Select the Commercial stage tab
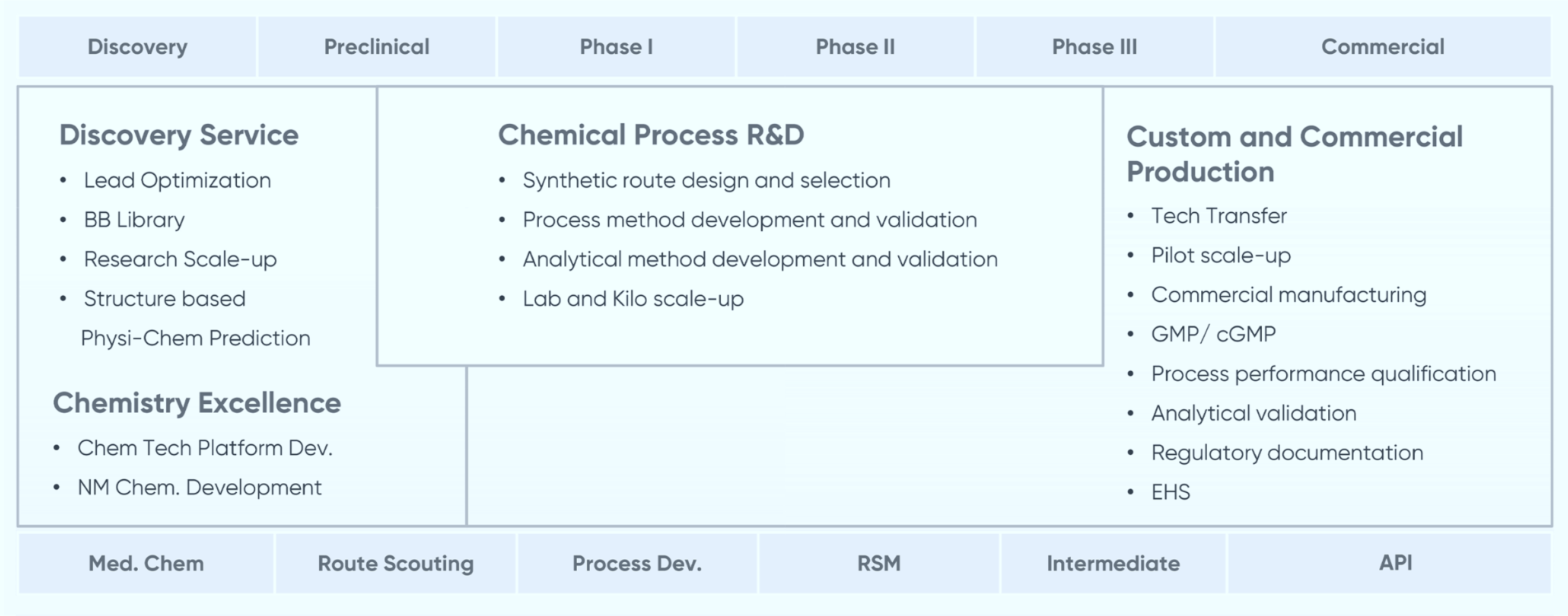 1382,47
